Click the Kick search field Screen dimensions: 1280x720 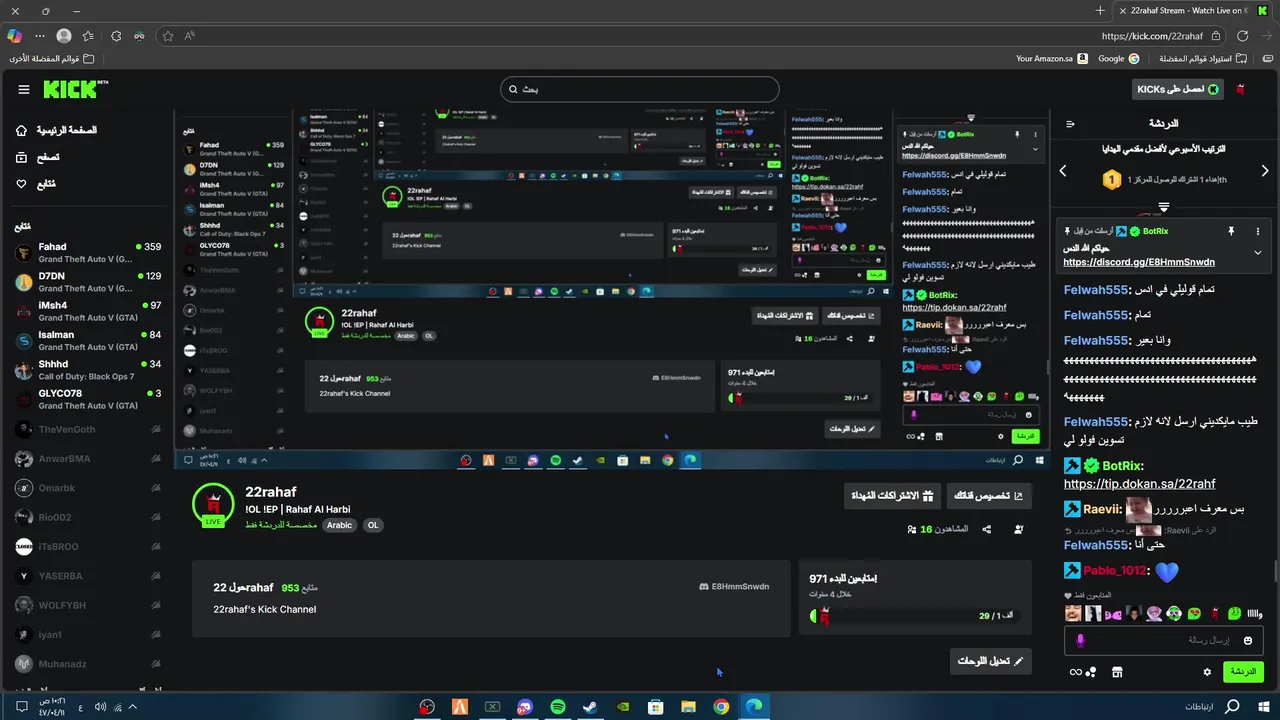pyautogui.click(x=640, y=89)
